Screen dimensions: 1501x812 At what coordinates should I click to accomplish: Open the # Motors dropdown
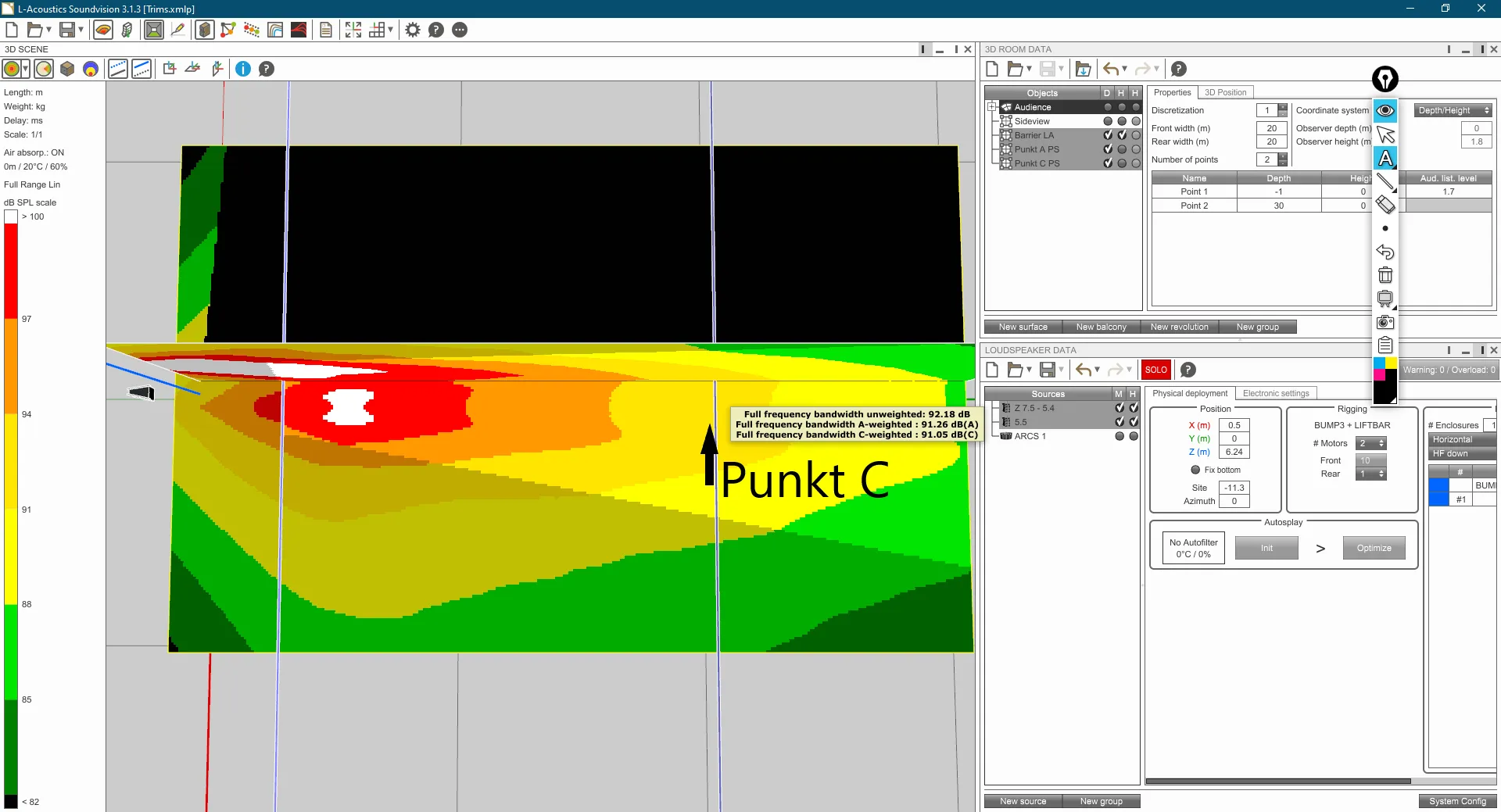(x=1371, y=443)
